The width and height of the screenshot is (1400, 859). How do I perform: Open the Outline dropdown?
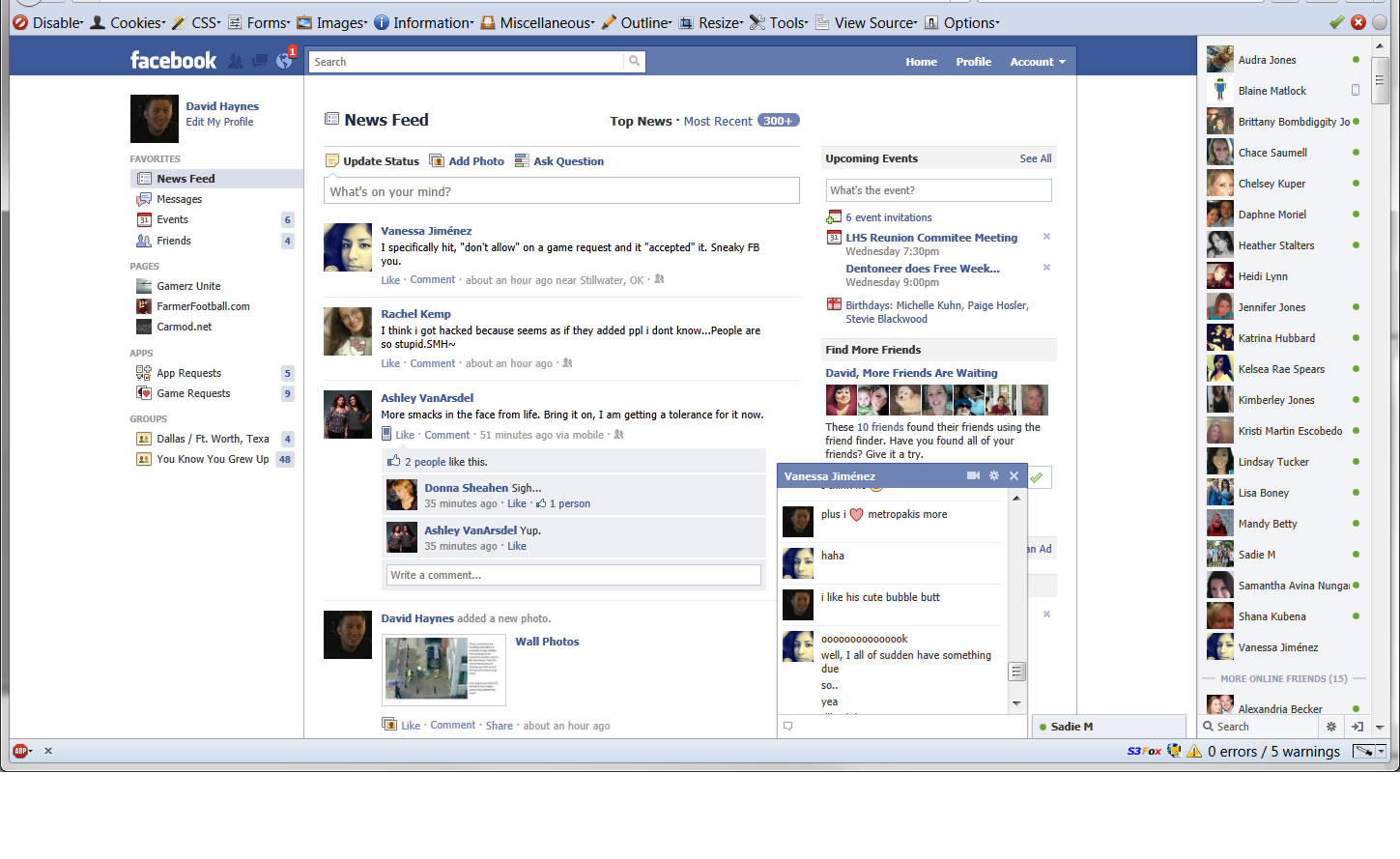click(637, 22)
